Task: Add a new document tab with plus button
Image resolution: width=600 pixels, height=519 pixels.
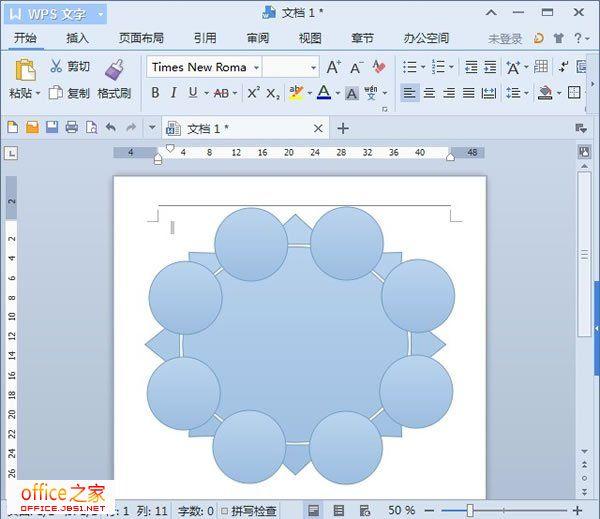Action: tap(343, 128)
